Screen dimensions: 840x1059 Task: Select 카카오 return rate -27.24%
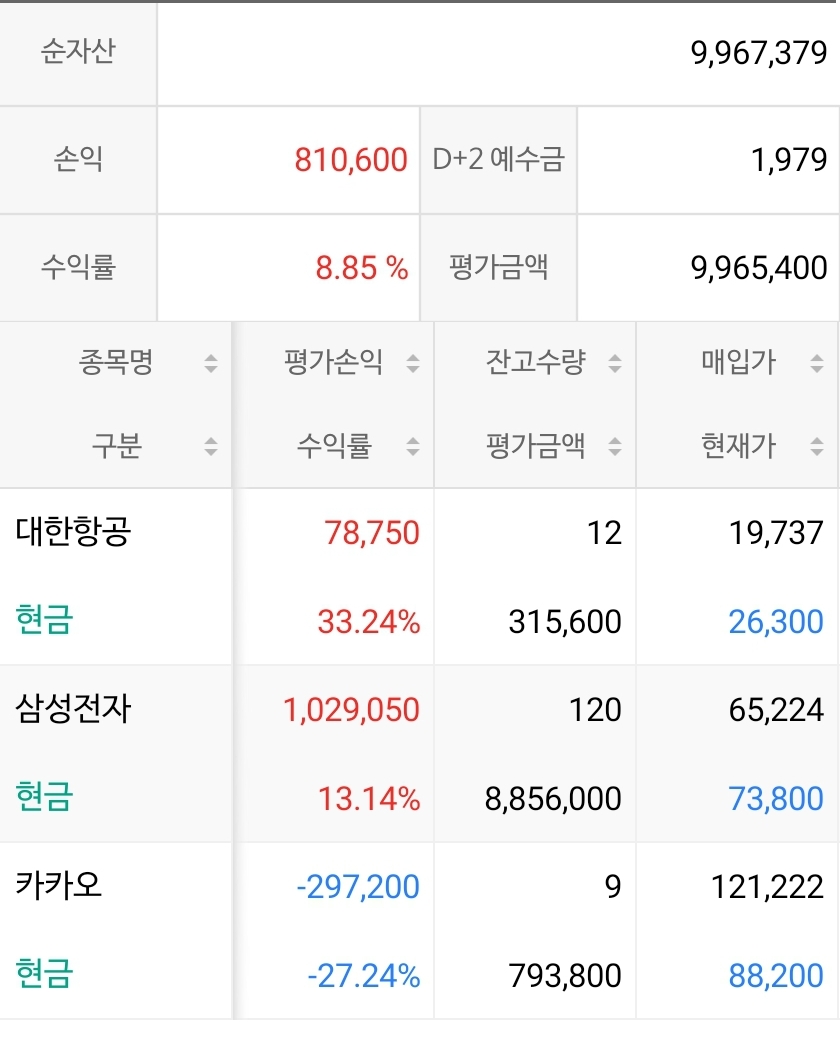358,975
